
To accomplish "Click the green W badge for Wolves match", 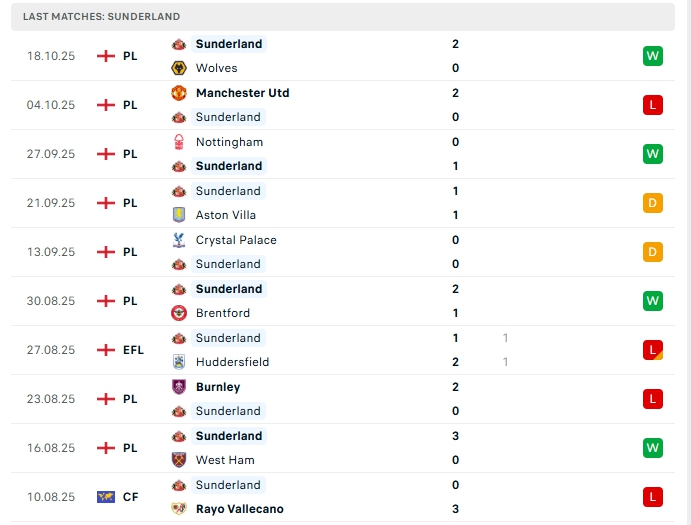I will 653,56.
